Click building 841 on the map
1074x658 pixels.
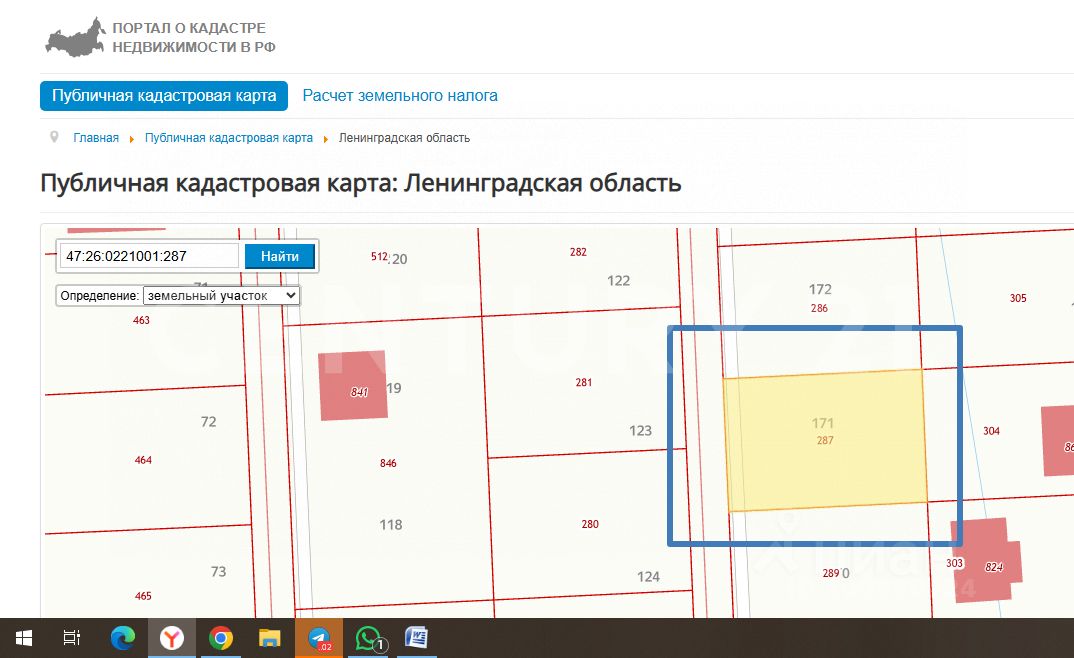click(353, 385)
